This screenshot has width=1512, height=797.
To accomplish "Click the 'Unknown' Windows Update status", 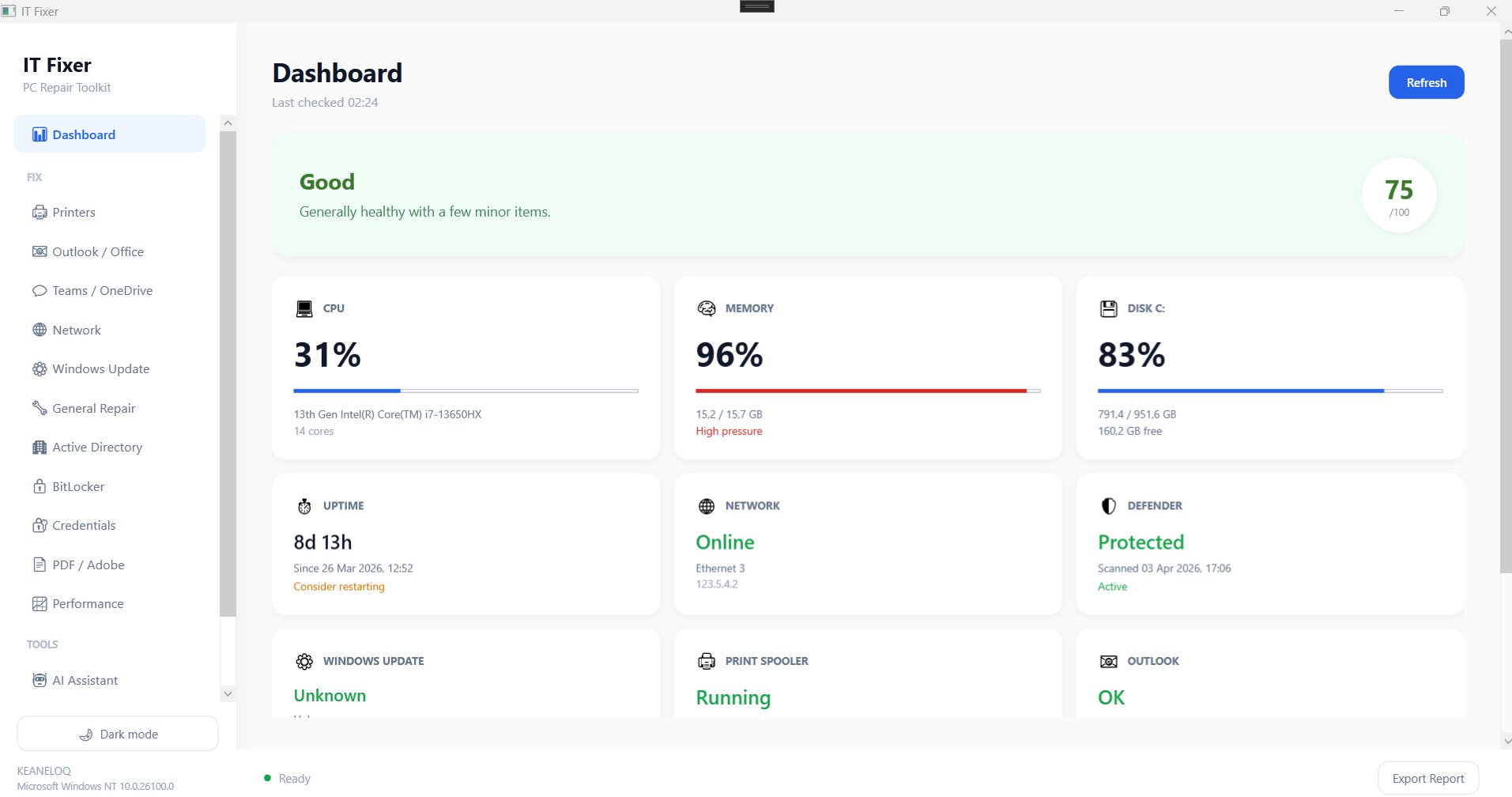I will tap(330, 696).
